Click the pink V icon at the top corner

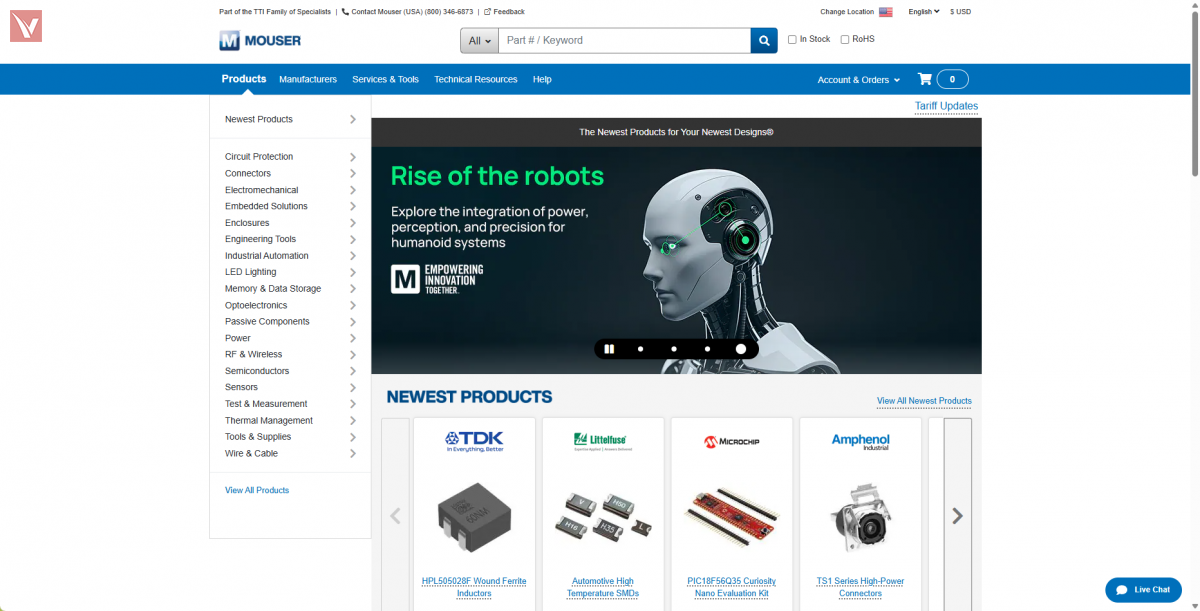click(26, 26)
